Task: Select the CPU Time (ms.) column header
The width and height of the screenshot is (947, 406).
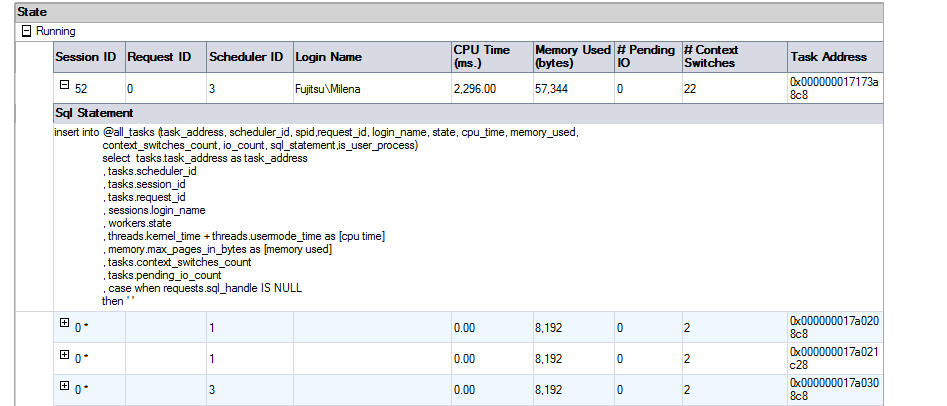Action: coord(482,56)
